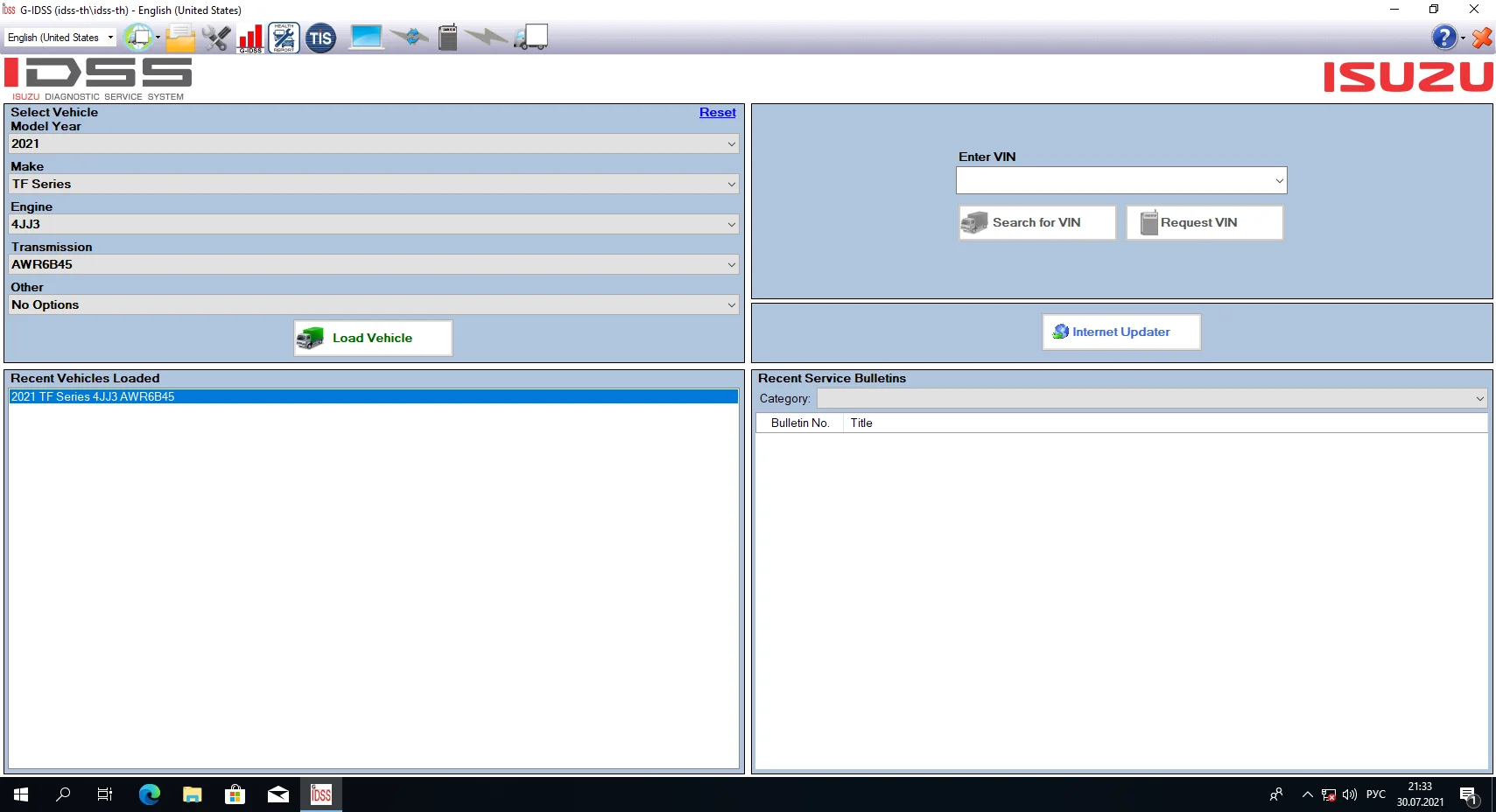
Task: Expand the bulletin Category dropdown
Action: pos(1479,398)
